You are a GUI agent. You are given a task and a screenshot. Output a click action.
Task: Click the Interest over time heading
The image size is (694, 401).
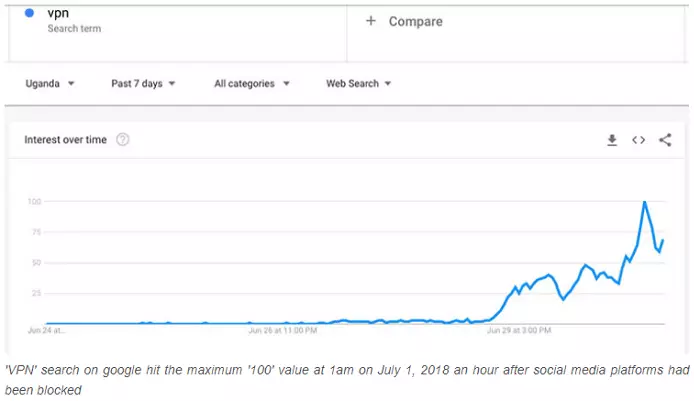(65, 140)
